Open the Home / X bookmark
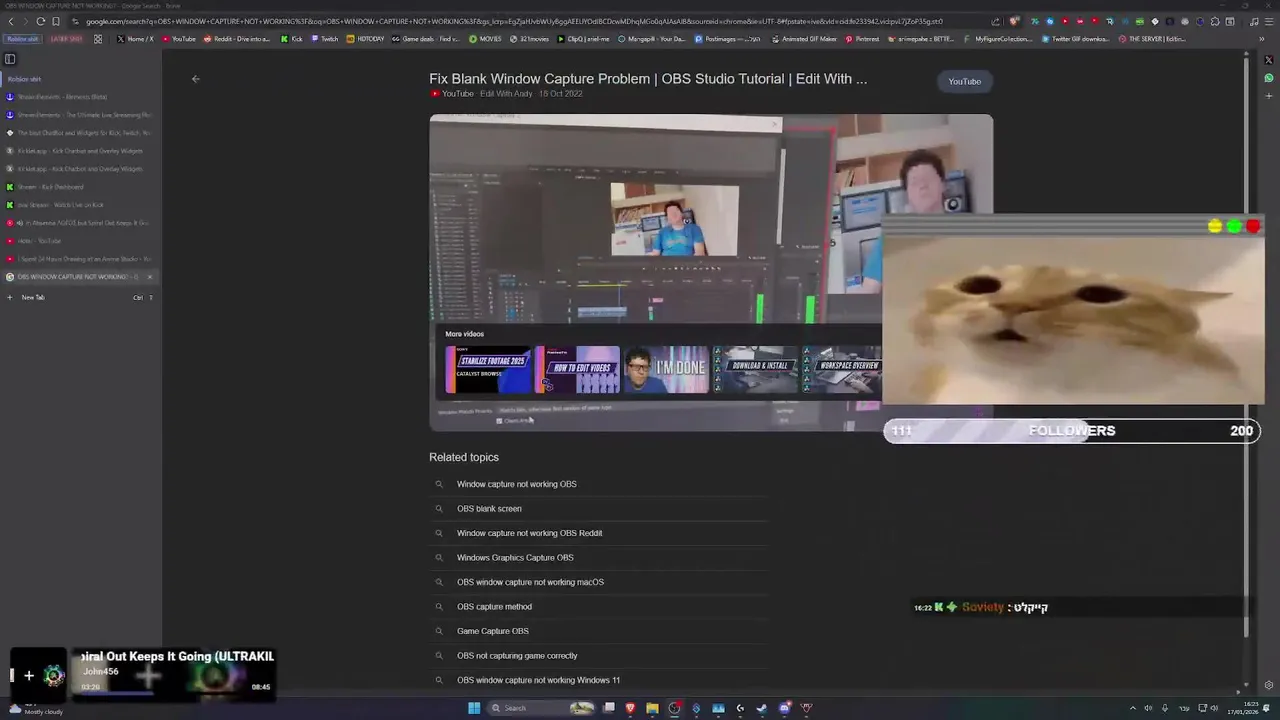This screenshot has width=1280, height=720. point(135,39)
